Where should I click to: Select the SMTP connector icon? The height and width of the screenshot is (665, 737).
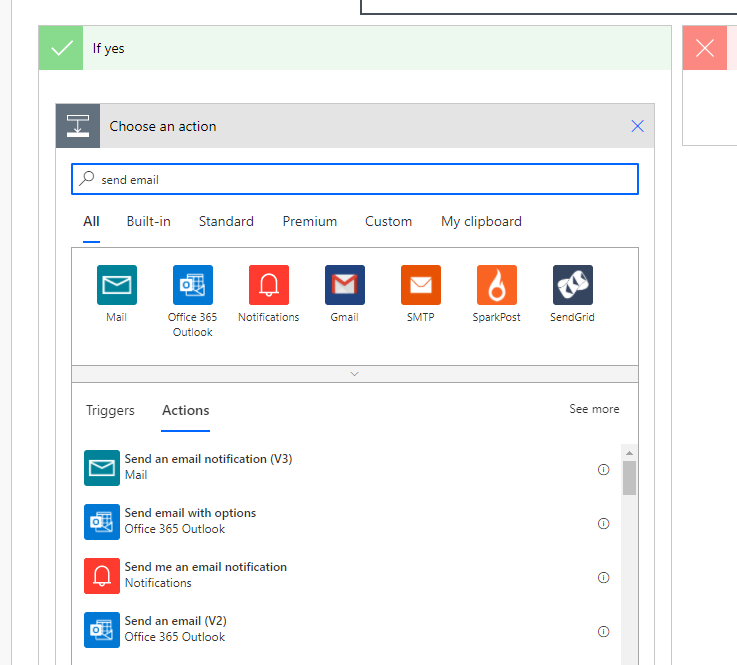click(x=421, y=285)
